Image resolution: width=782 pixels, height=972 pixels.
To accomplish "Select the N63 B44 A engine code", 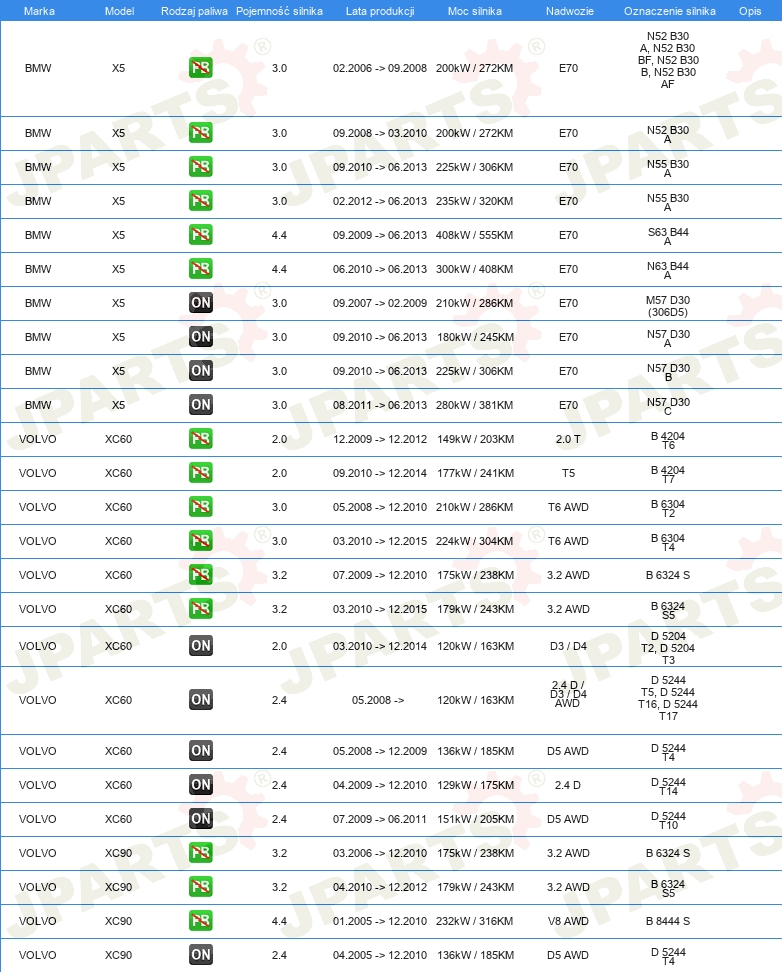I will click(668, 270).
